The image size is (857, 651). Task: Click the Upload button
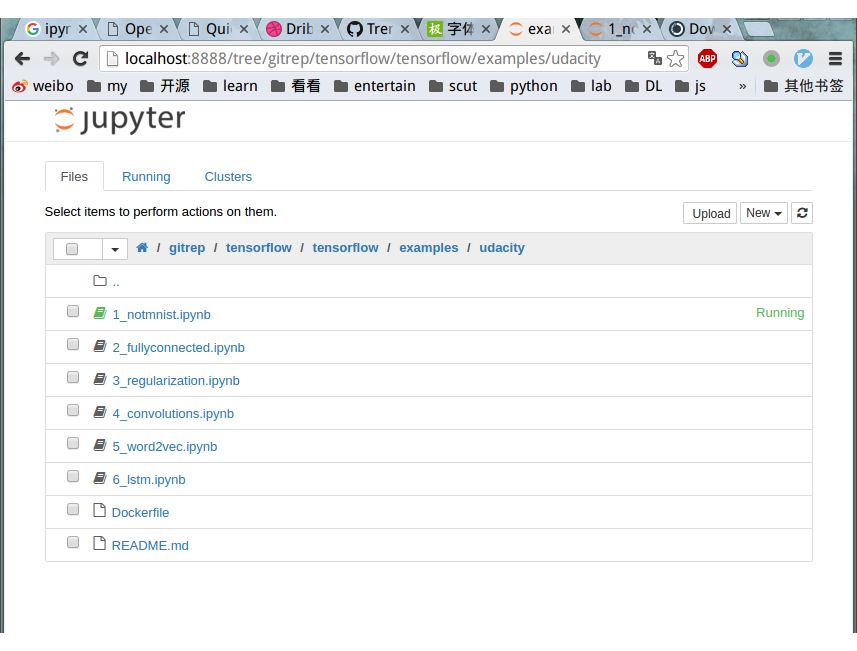tap(711, 213)
